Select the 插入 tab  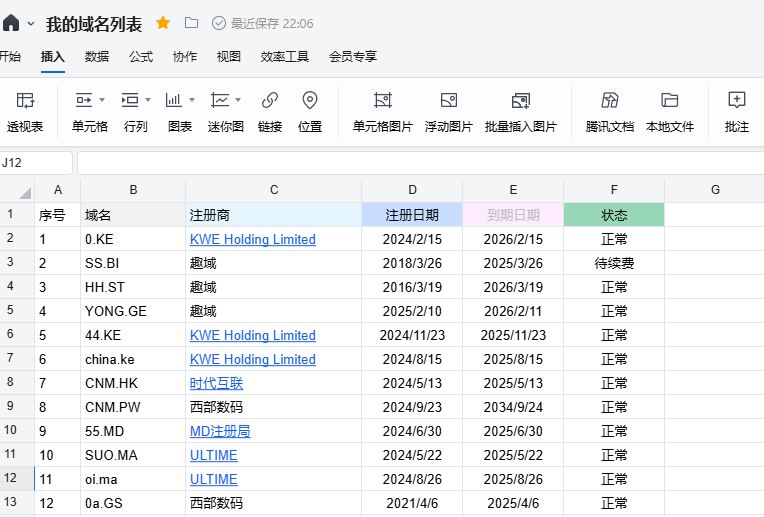click(x=53, y=57)
